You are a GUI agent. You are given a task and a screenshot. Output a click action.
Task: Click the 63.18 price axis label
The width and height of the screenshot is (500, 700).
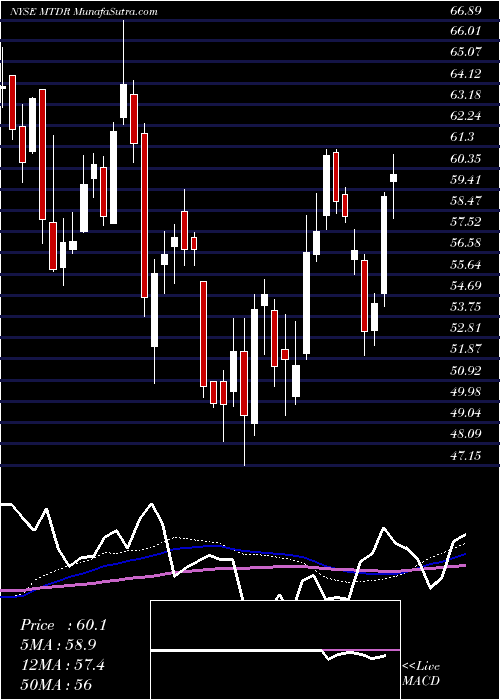(x=466, y=95)
